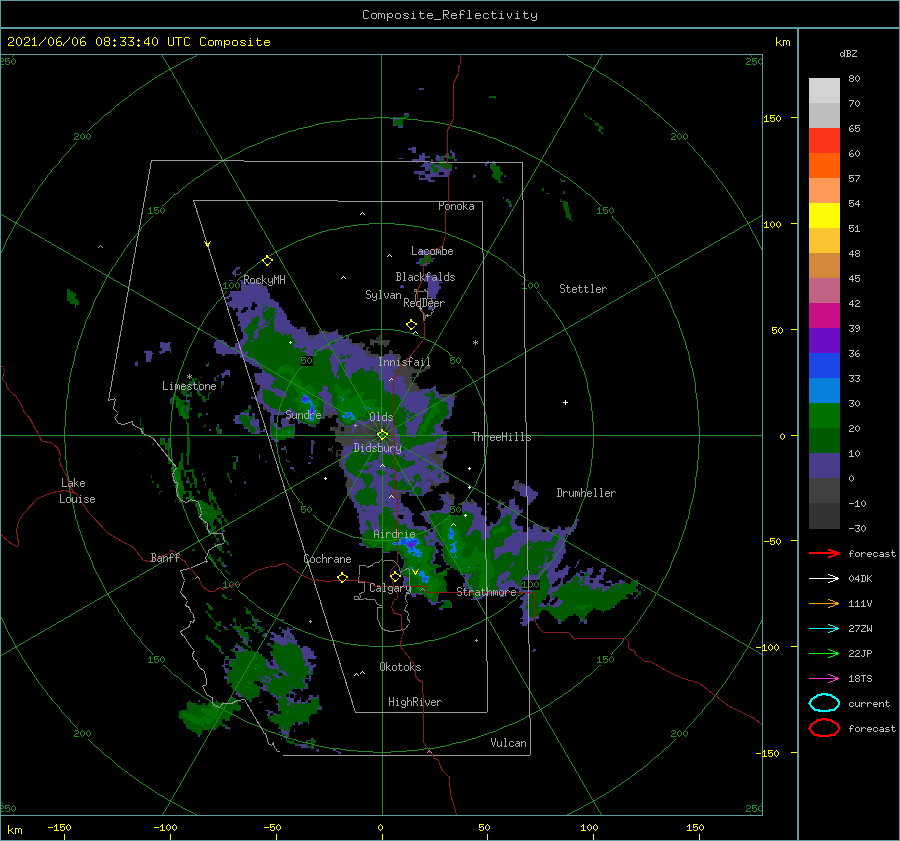Click the Ponoka city label
The image size is (900, 841).
point(456,206)
